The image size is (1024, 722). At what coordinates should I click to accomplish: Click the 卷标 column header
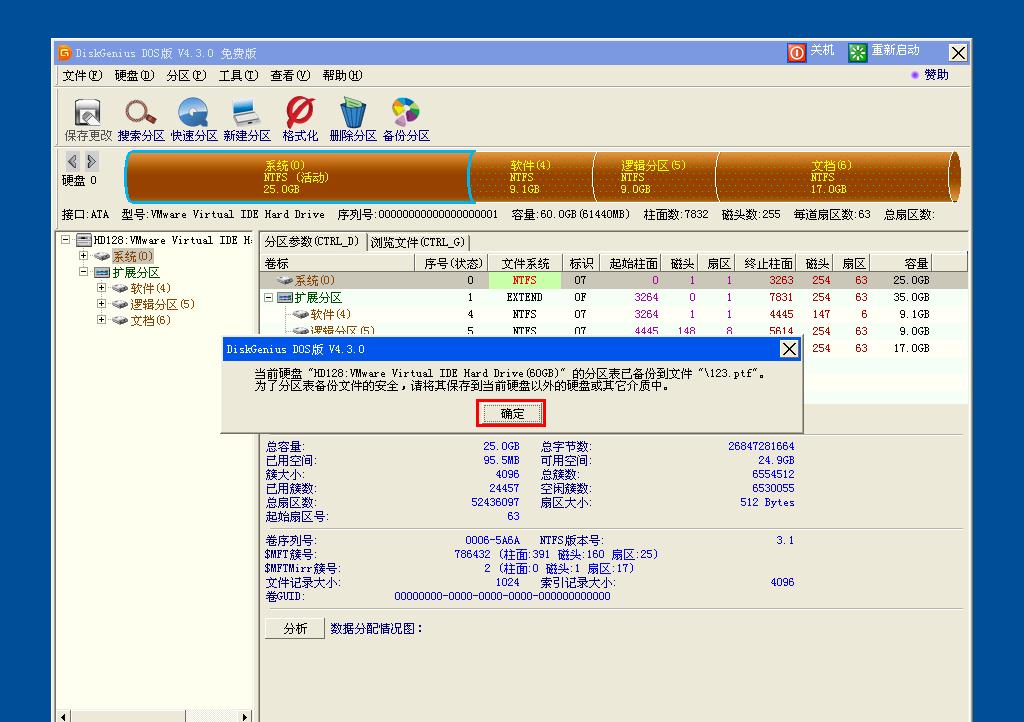tap(338, 263)
